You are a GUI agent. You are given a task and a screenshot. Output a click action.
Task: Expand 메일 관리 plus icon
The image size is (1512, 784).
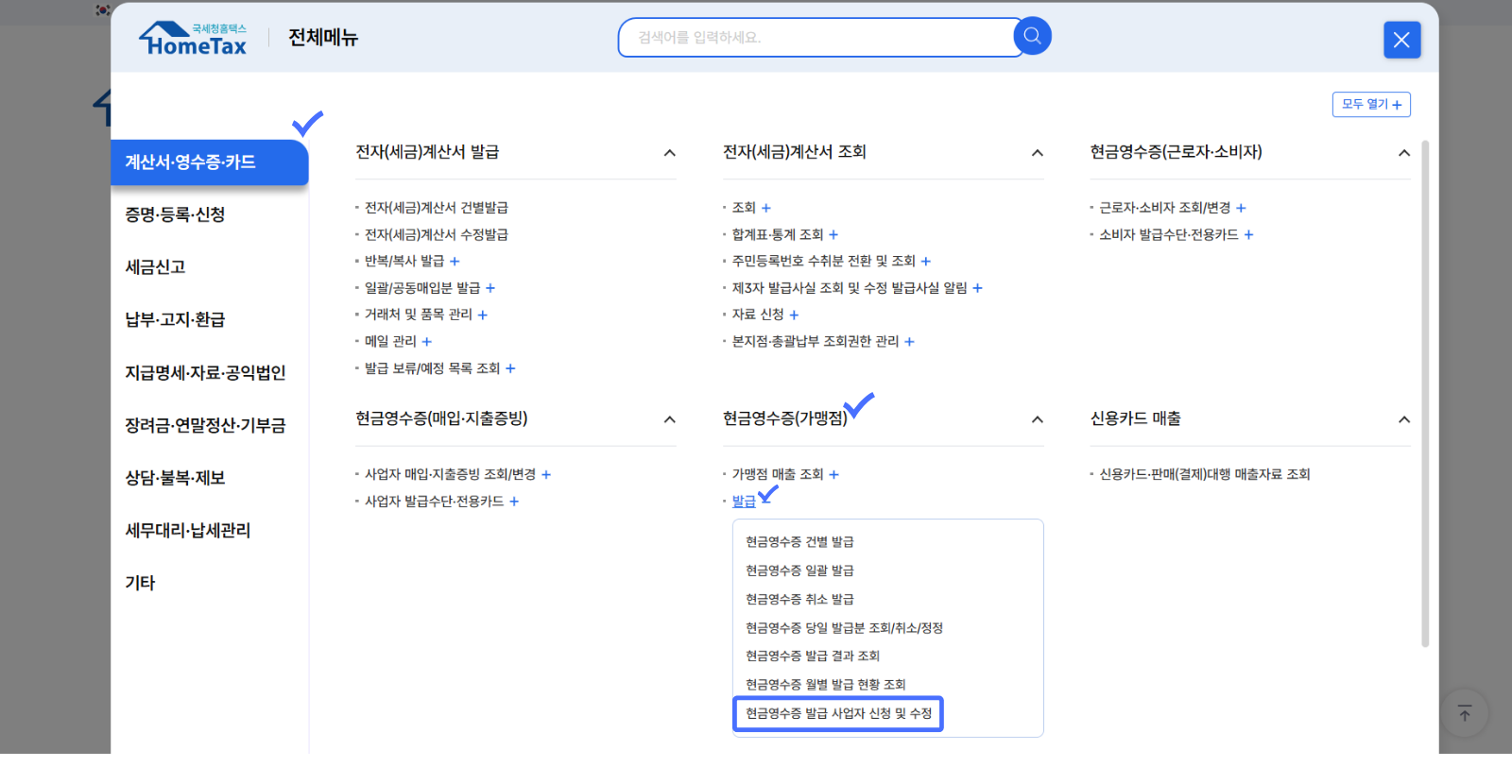point(427,342)
